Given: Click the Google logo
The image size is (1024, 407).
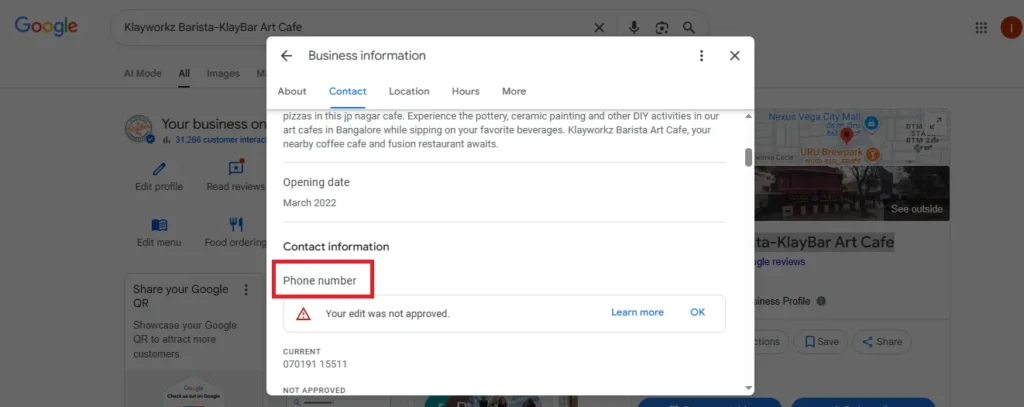Looking at the screenshot, I should click(x=46, y=27).
